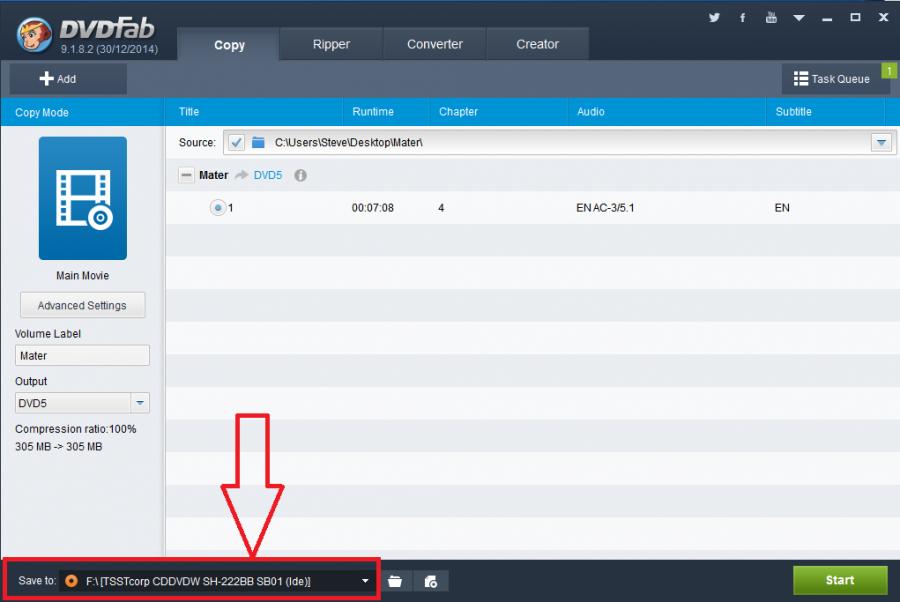Click the DVDFab logo
Viewport: 900px width, 602px height.
pyautogui.click(x=35, y=33)
